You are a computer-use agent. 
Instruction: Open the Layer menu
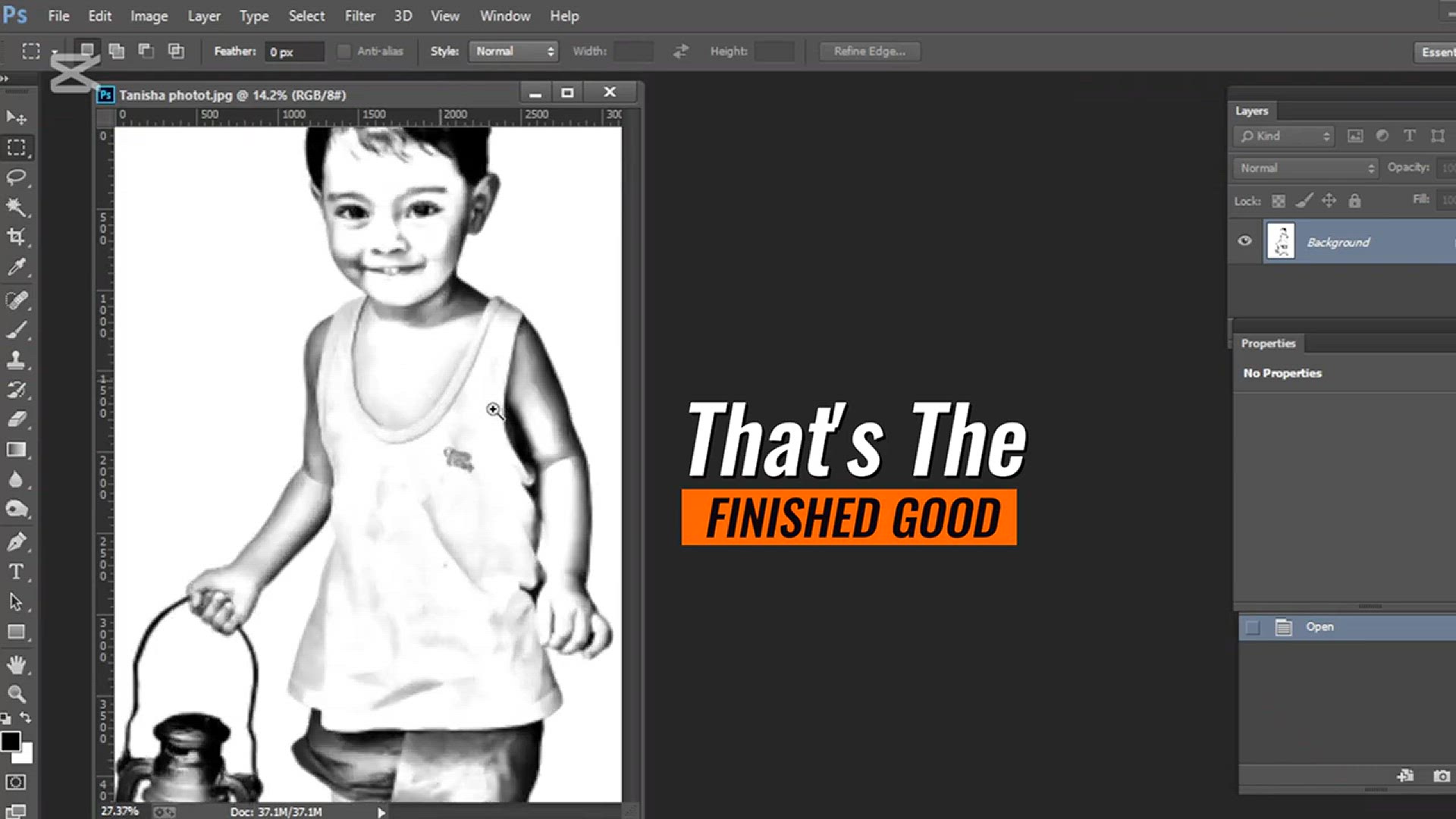click(204, 16)
